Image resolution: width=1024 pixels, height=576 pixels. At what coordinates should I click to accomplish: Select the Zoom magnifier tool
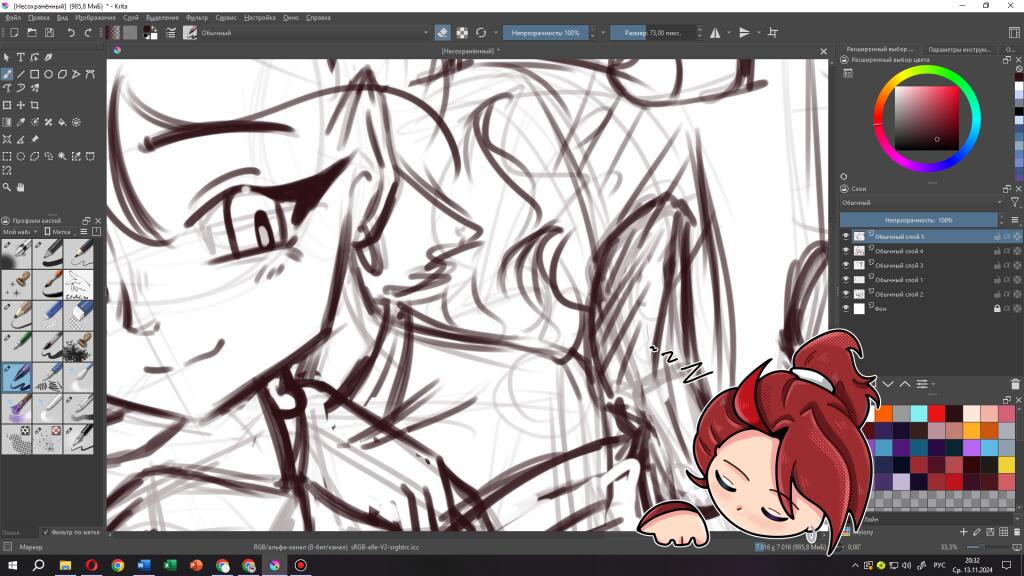pos(7,187)
